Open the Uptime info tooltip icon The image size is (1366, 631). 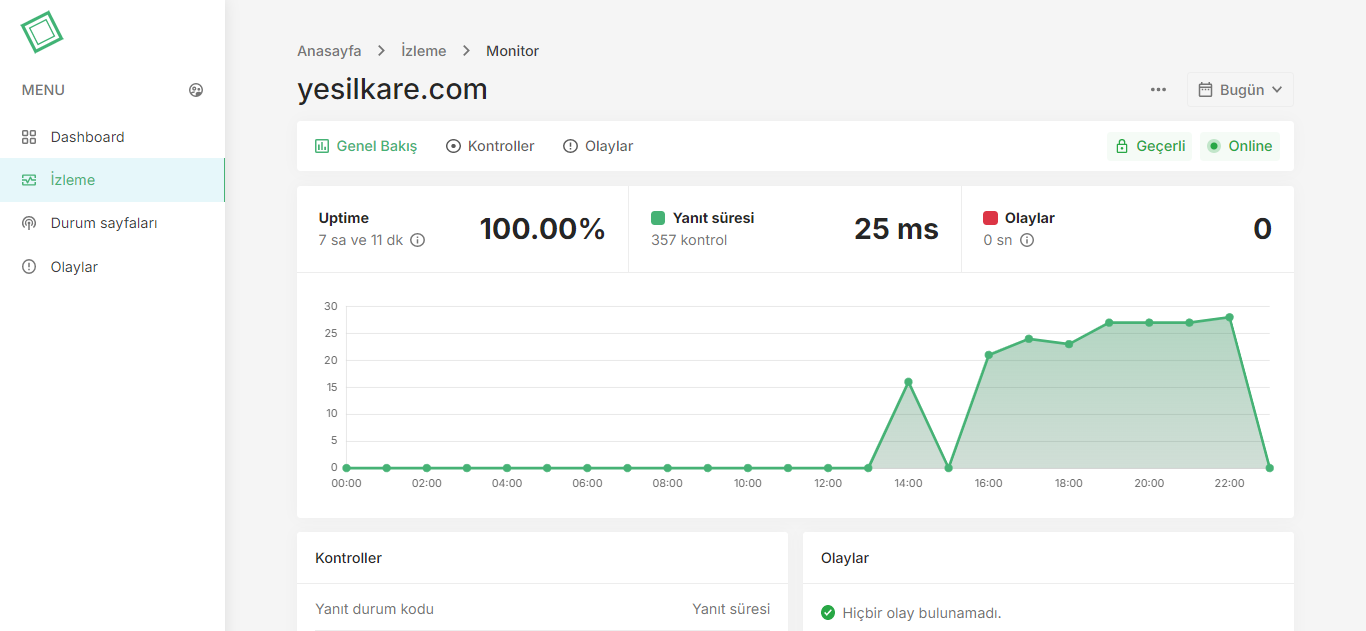click(x=416, y=240)
